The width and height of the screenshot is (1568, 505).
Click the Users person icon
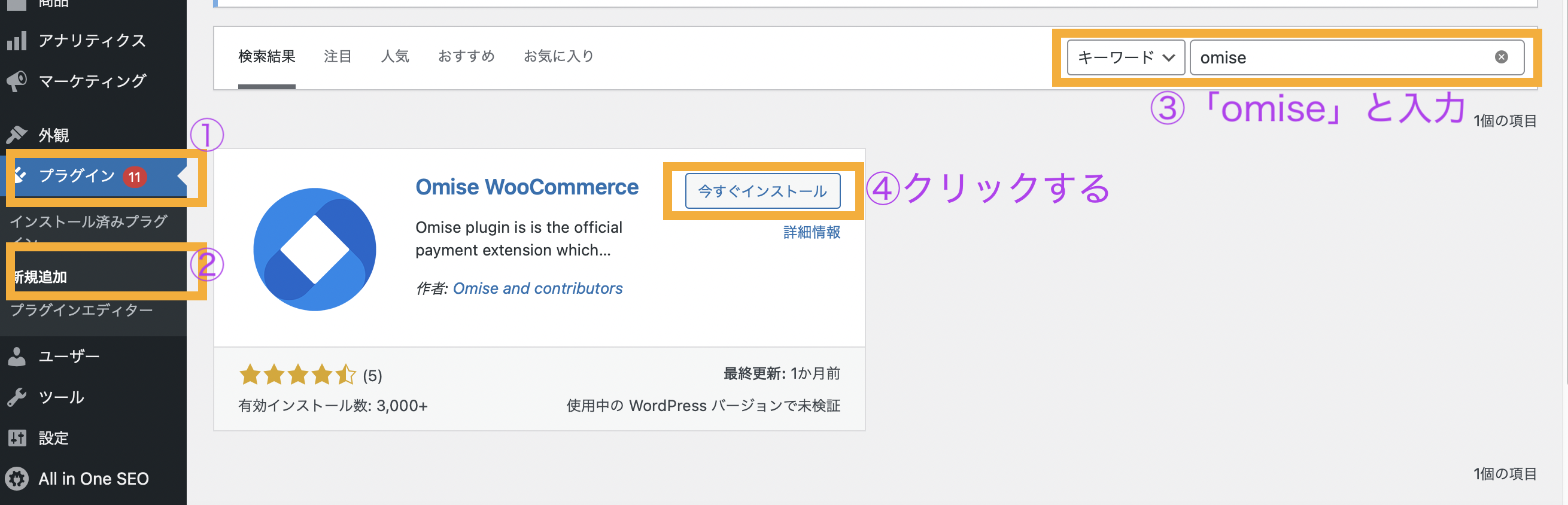click(17, 357)
